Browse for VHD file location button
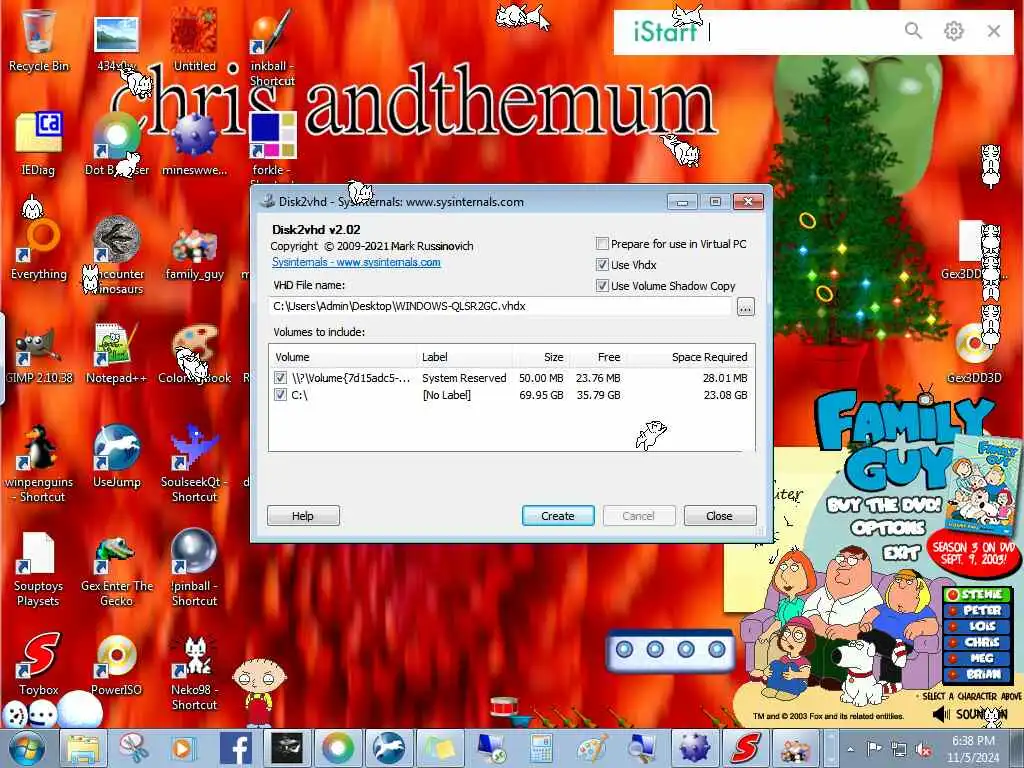 coord(745,306)
